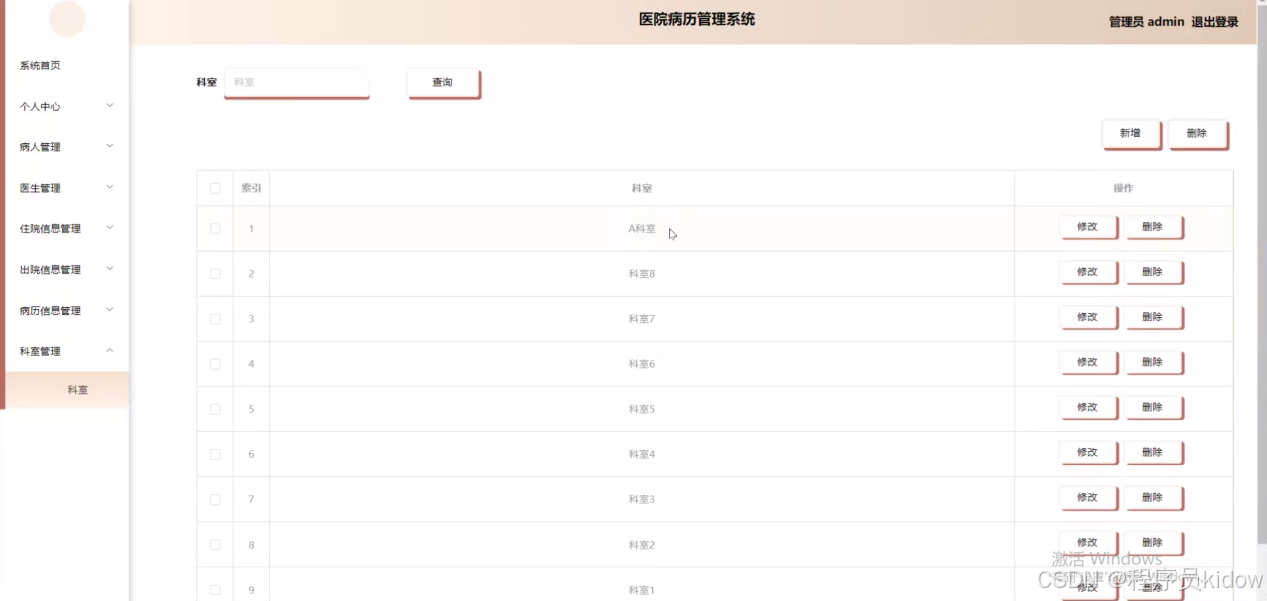Viewport: 1267px width, 601px height.
Task: Open the 系统首页 menu item
Action: pyautogui.click(x=40, y=65)
